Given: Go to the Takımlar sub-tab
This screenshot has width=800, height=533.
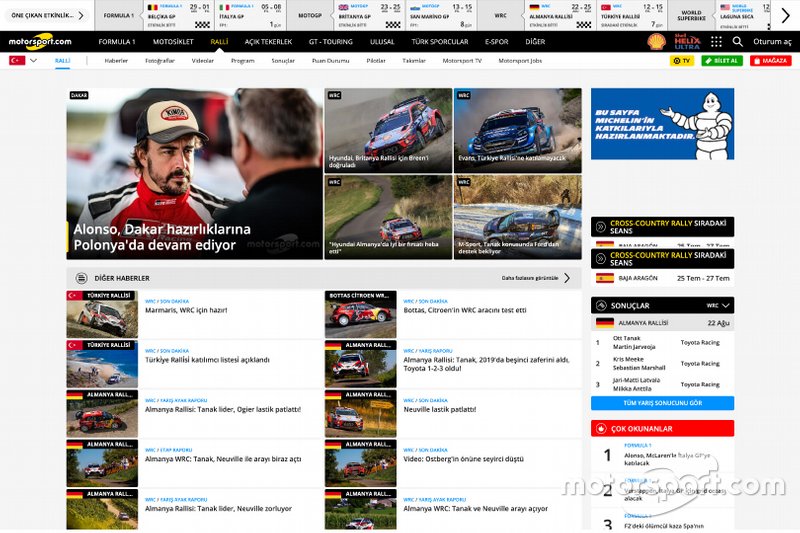Looking at the screenshot, I should pos(414,61).
